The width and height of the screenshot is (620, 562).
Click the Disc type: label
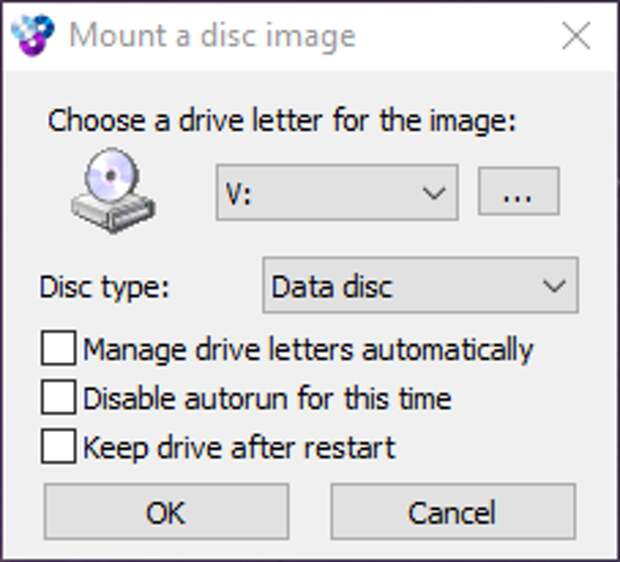[x=104, y=288]
